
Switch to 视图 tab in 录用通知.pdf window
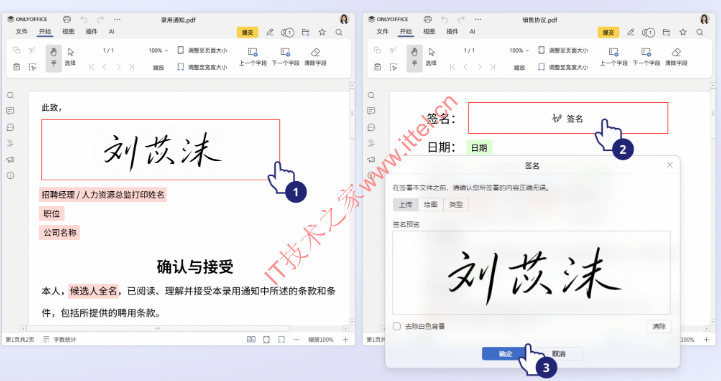click(x=68, y=31)
